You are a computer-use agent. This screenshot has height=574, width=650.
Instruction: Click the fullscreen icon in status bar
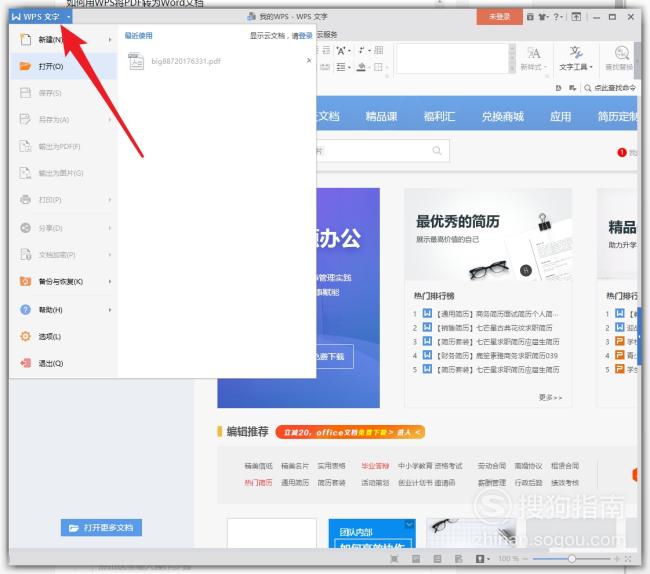(628, 559)
